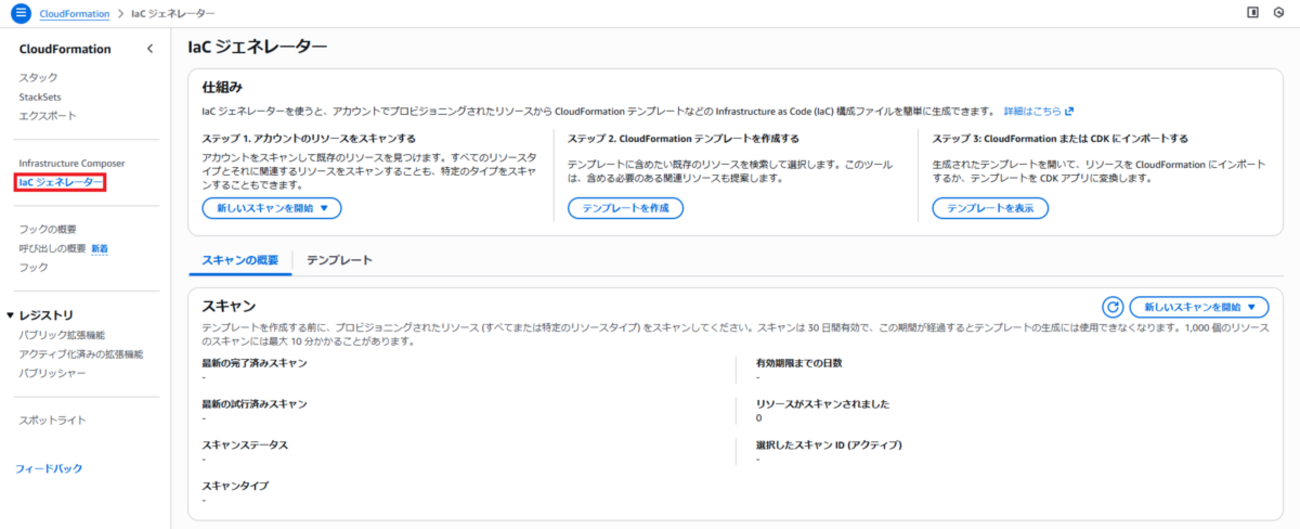Click テンプレートを表示 button
1300x529 pixels.
click(990, 208)
